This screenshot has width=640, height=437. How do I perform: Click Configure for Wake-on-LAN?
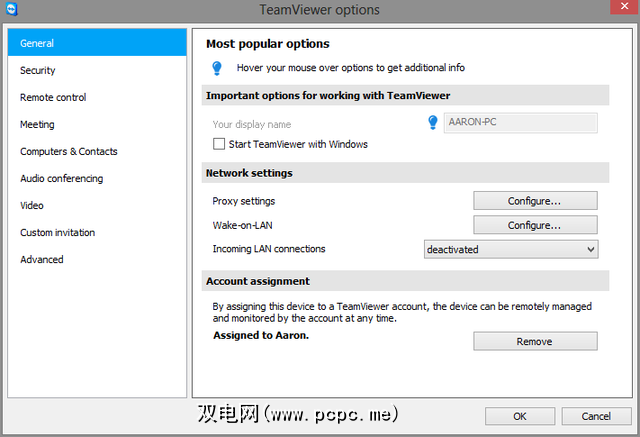tap(535, 225)
